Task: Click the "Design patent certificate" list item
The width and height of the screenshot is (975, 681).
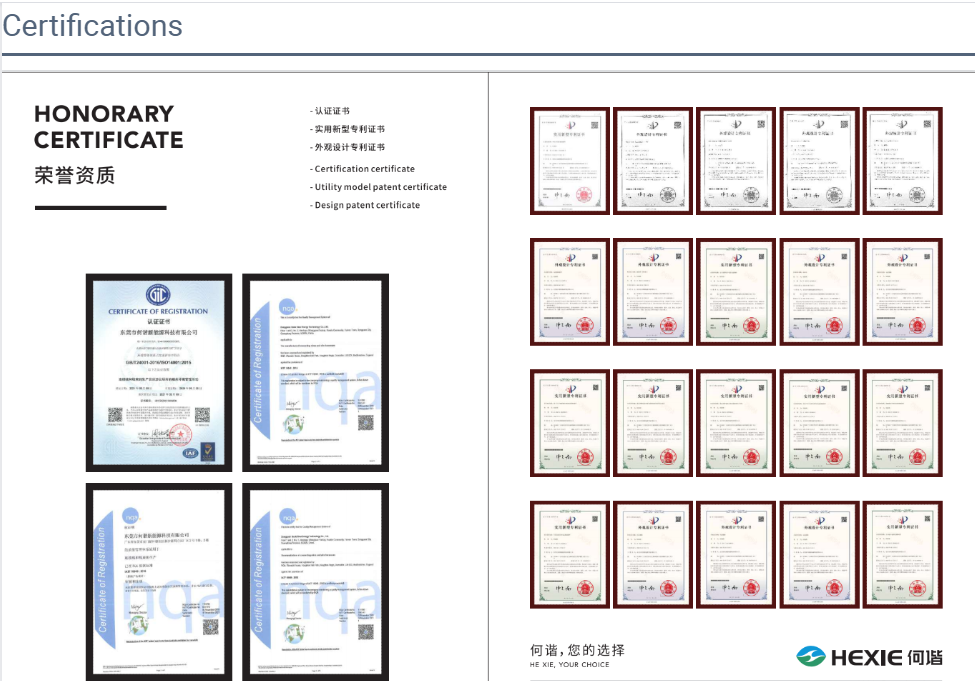Action: pos(366,205)
